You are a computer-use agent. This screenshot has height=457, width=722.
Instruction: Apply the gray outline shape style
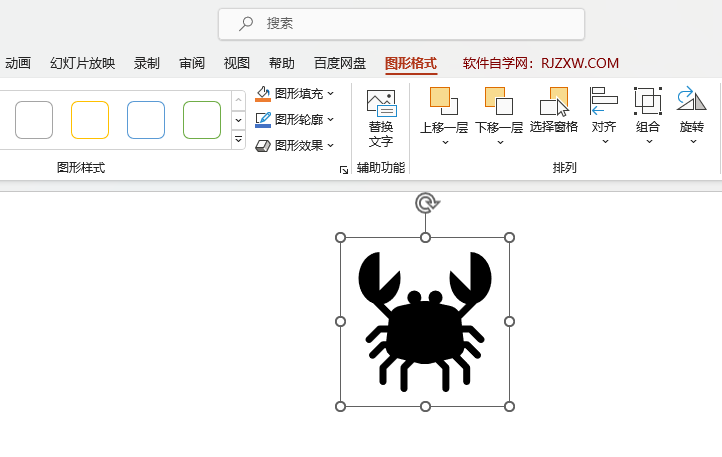click(34, 120)
